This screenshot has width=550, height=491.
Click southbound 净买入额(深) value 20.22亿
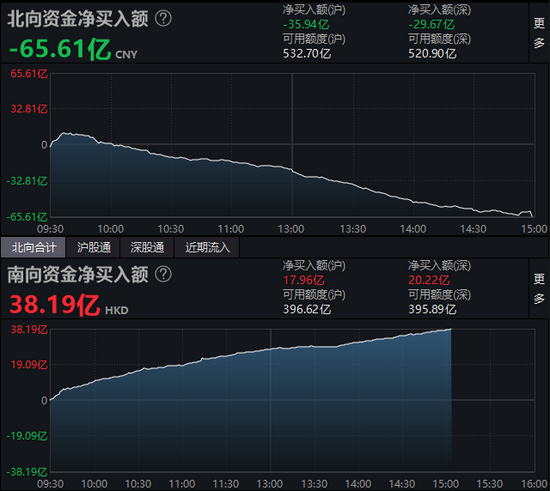[x=429, y=280]
